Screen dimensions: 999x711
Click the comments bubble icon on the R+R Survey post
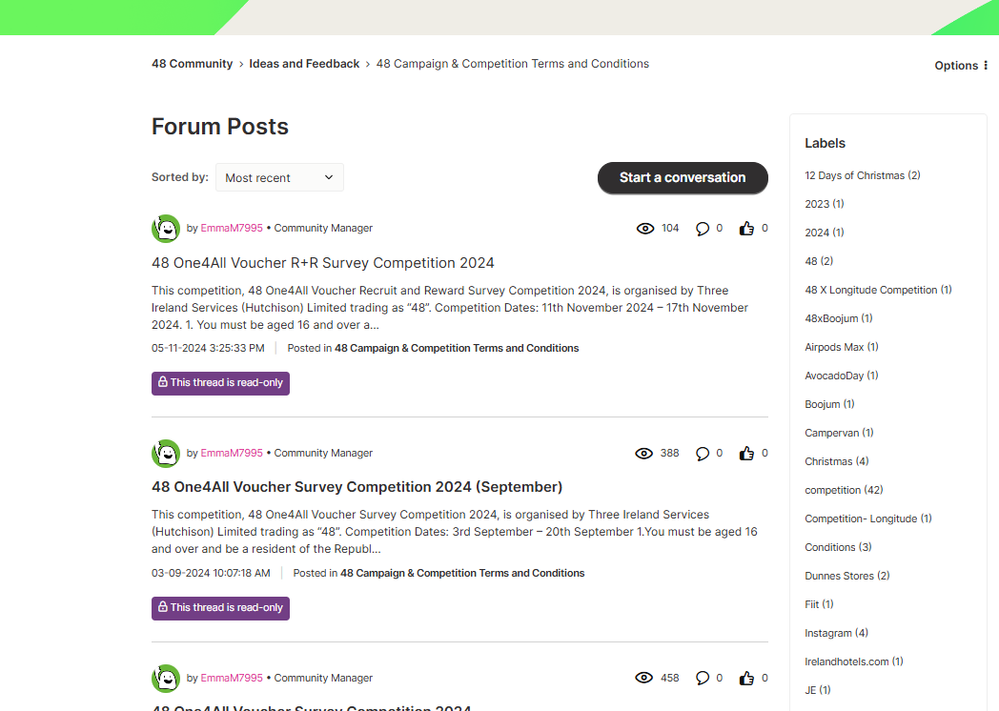click(x=702, y=228)
